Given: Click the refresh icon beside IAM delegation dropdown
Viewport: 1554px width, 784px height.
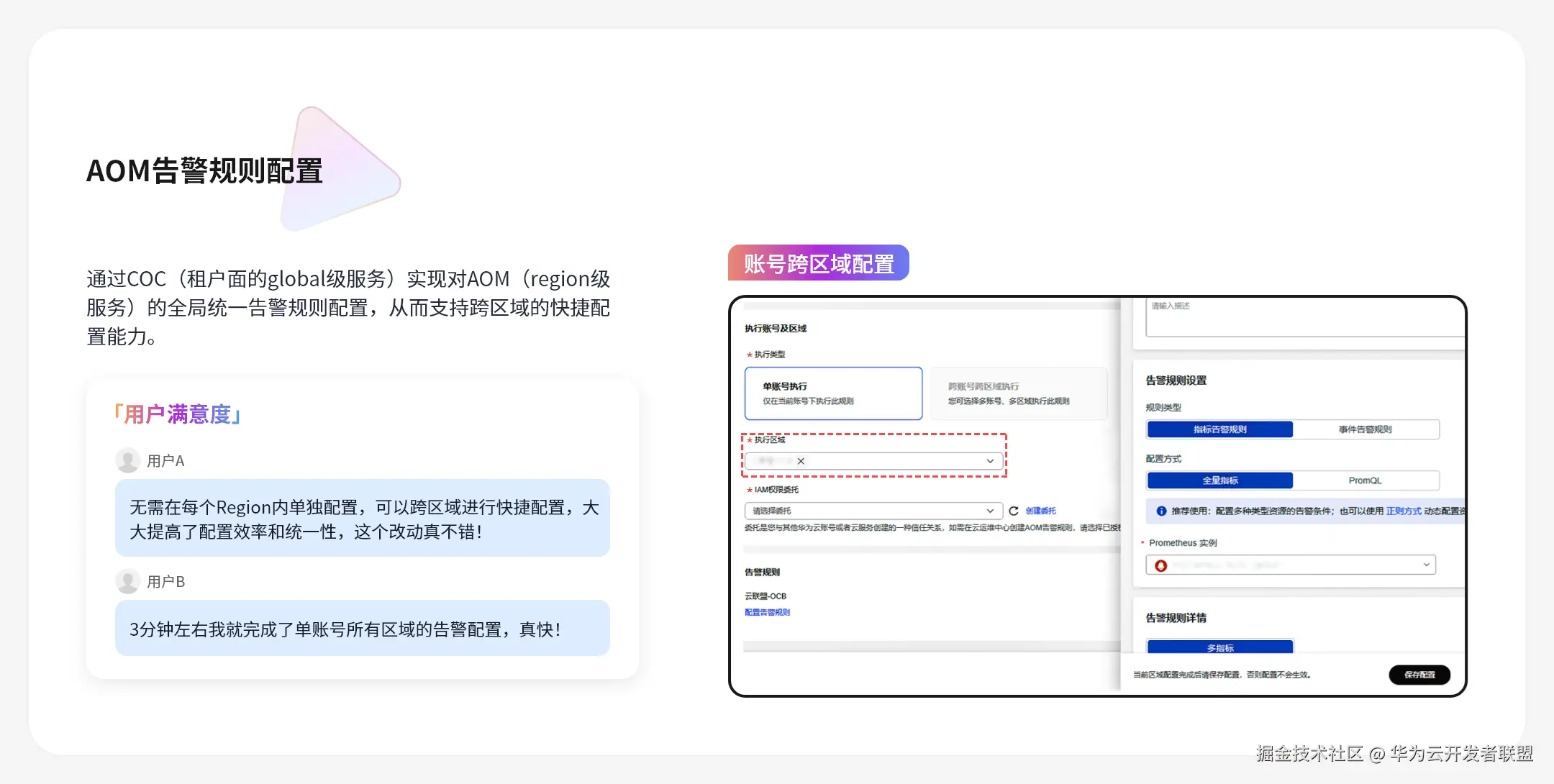Looking at the screenshot, I should 1013,511.
